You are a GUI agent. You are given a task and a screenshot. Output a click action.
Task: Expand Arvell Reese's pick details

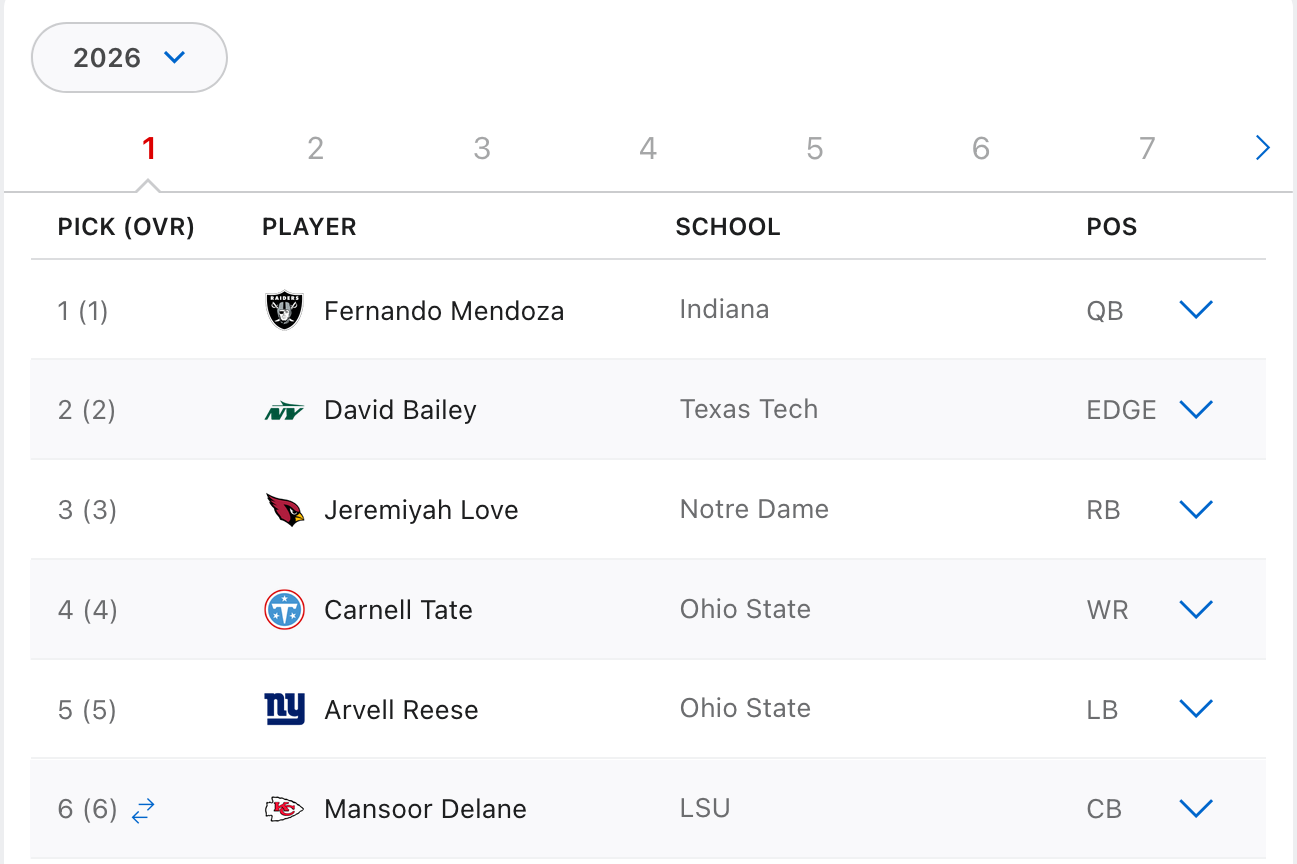click(x=1196, y=709)
